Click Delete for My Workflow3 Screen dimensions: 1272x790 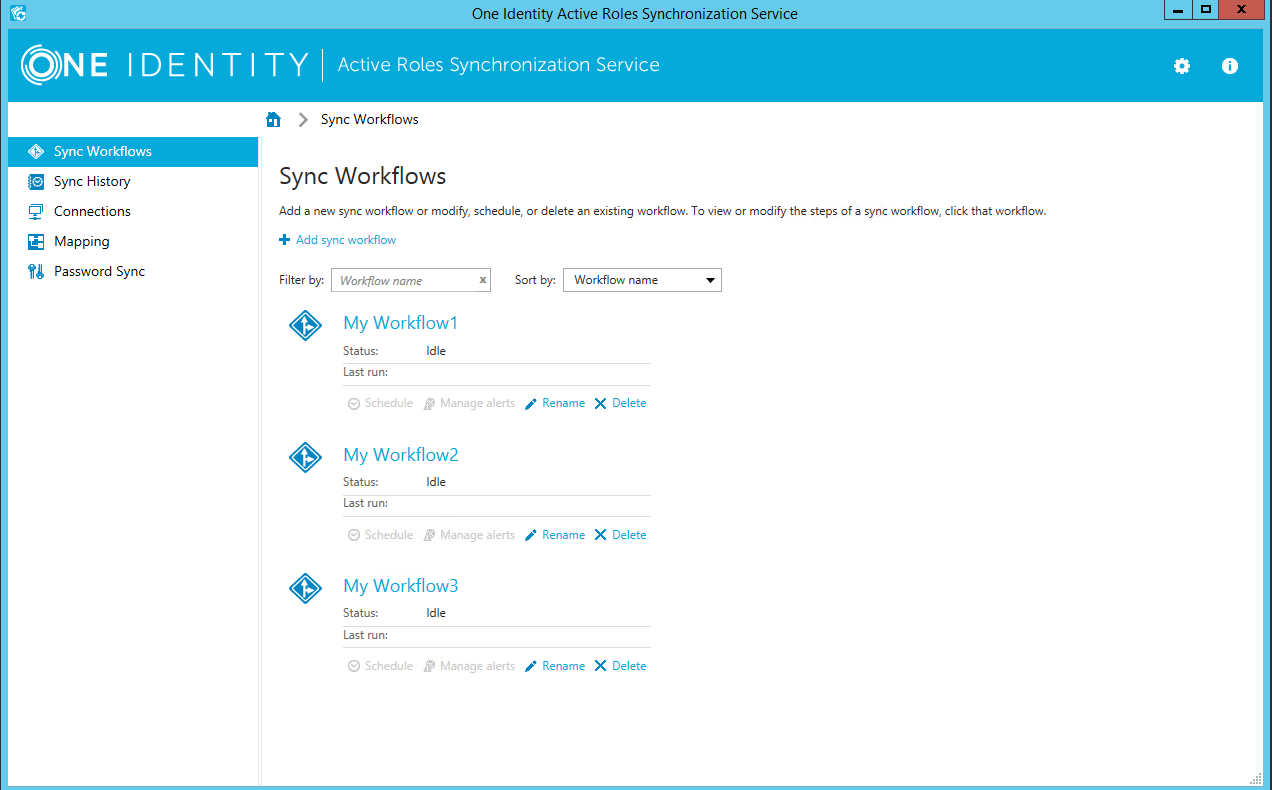[629, 667]
